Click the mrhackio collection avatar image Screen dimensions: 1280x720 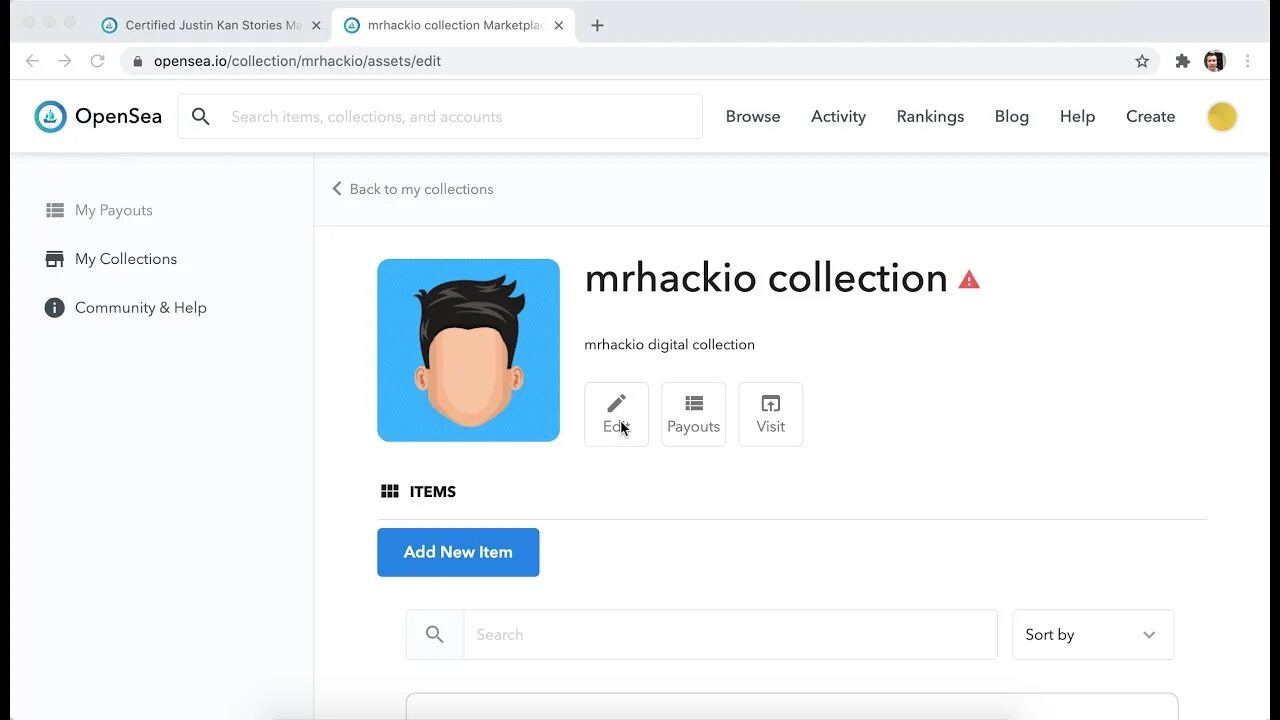pos(468,350)
